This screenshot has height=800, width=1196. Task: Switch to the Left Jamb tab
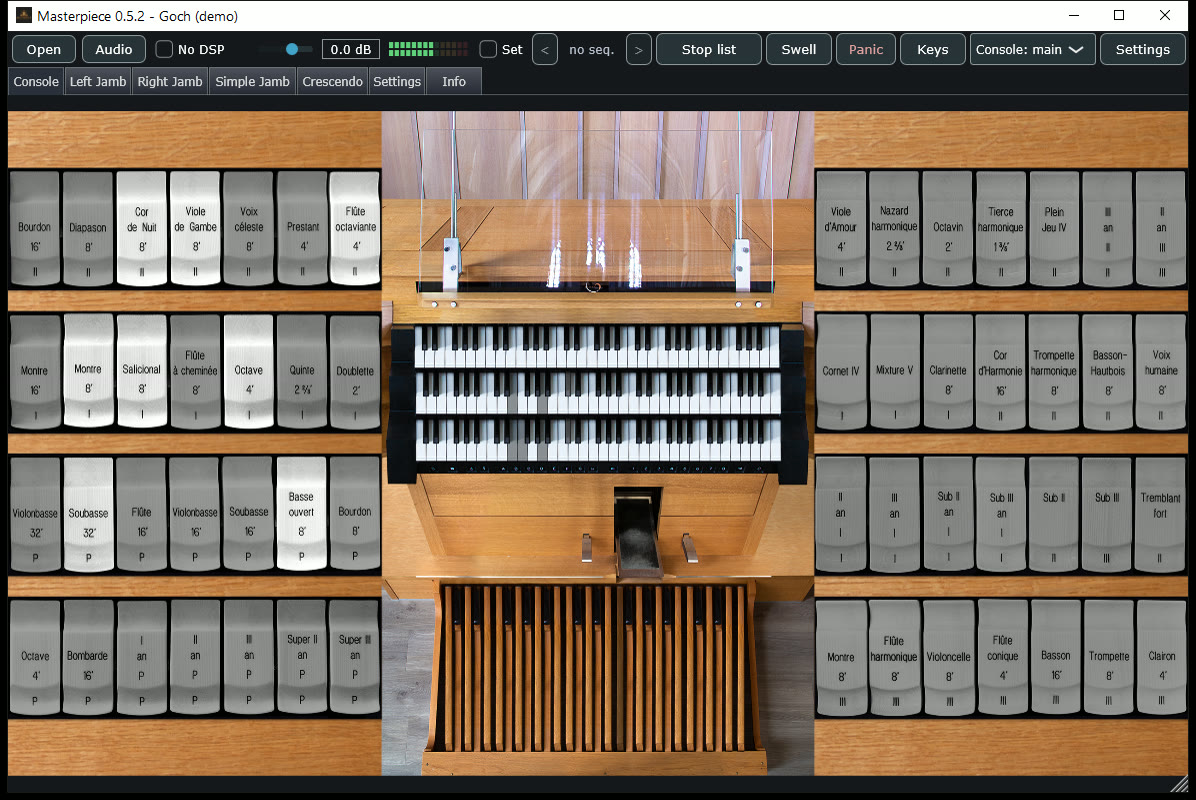[x=98, y=82]
